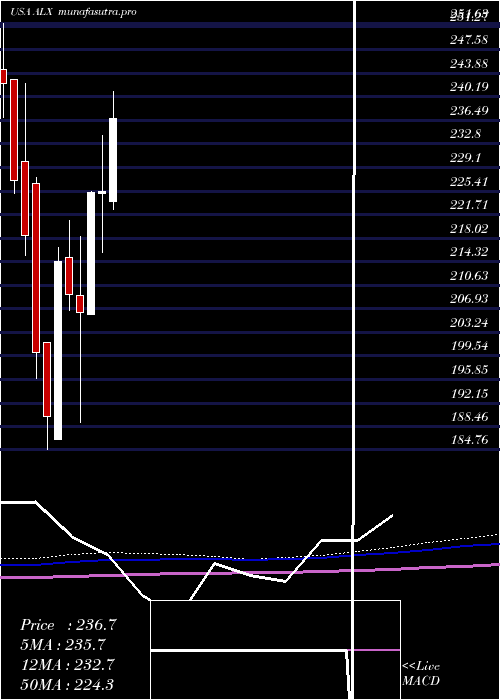This screenshot has height=700, width=500.
Task: Click the 221.71 price axis label
Action: pos(469,205)
